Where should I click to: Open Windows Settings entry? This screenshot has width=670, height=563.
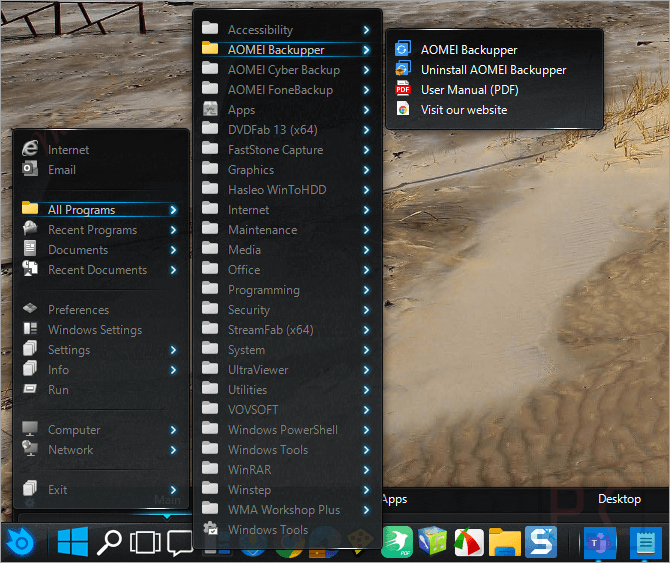pyautogui.click(x=95, y=330)
